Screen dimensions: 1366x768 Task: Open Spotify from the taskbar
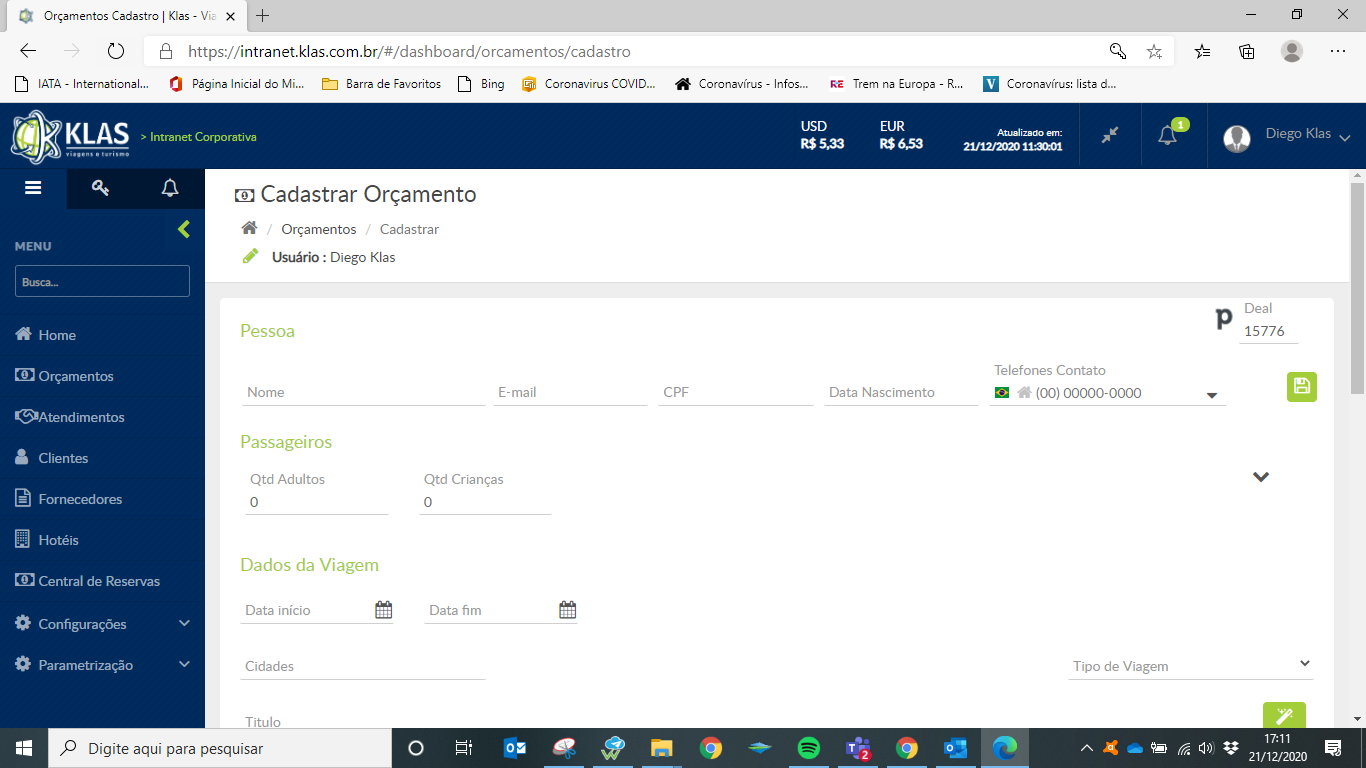[x=809, y=748]
